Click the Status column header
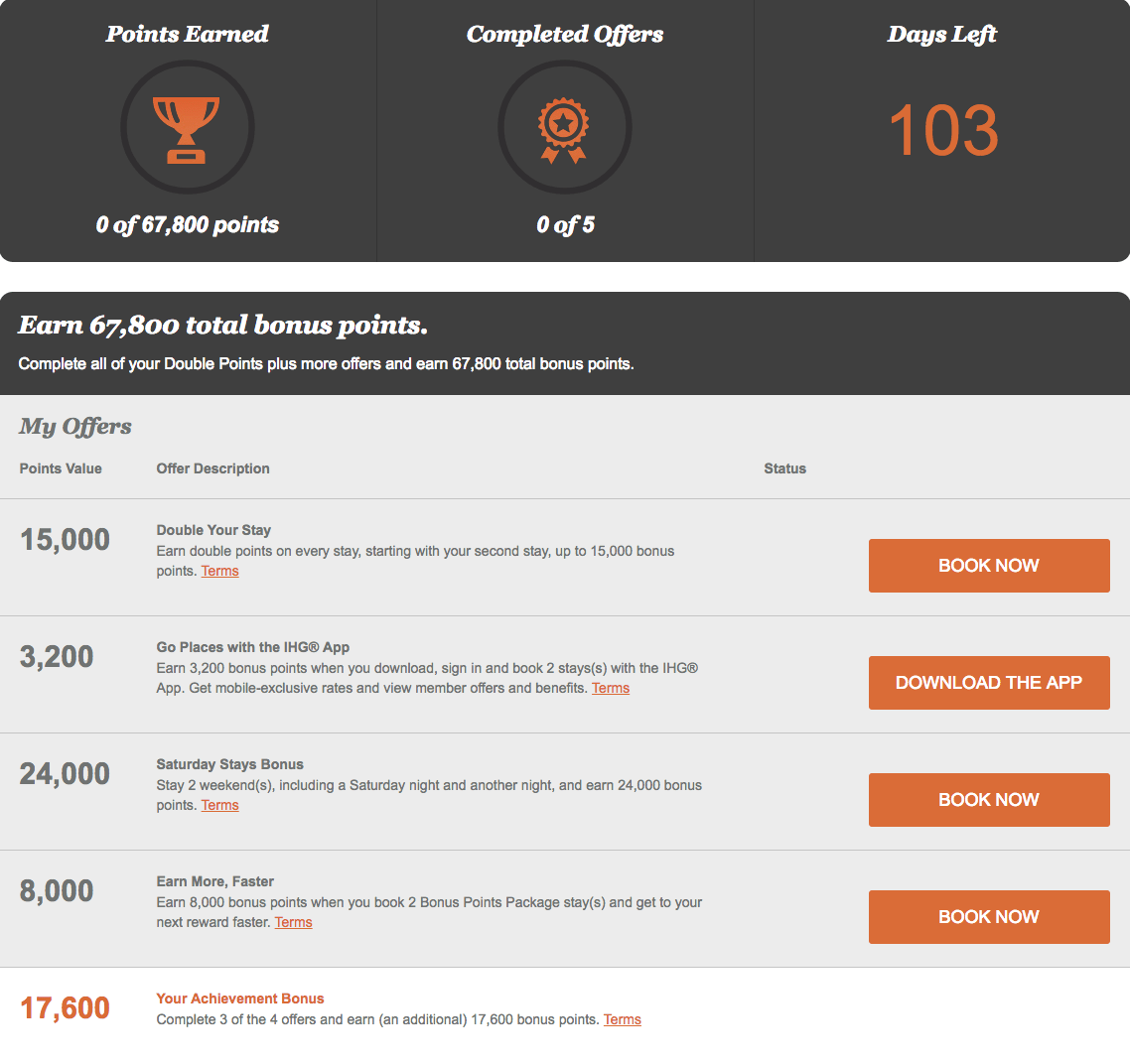Screen dimensions: 1130x1064 click(x=784, y=468)
